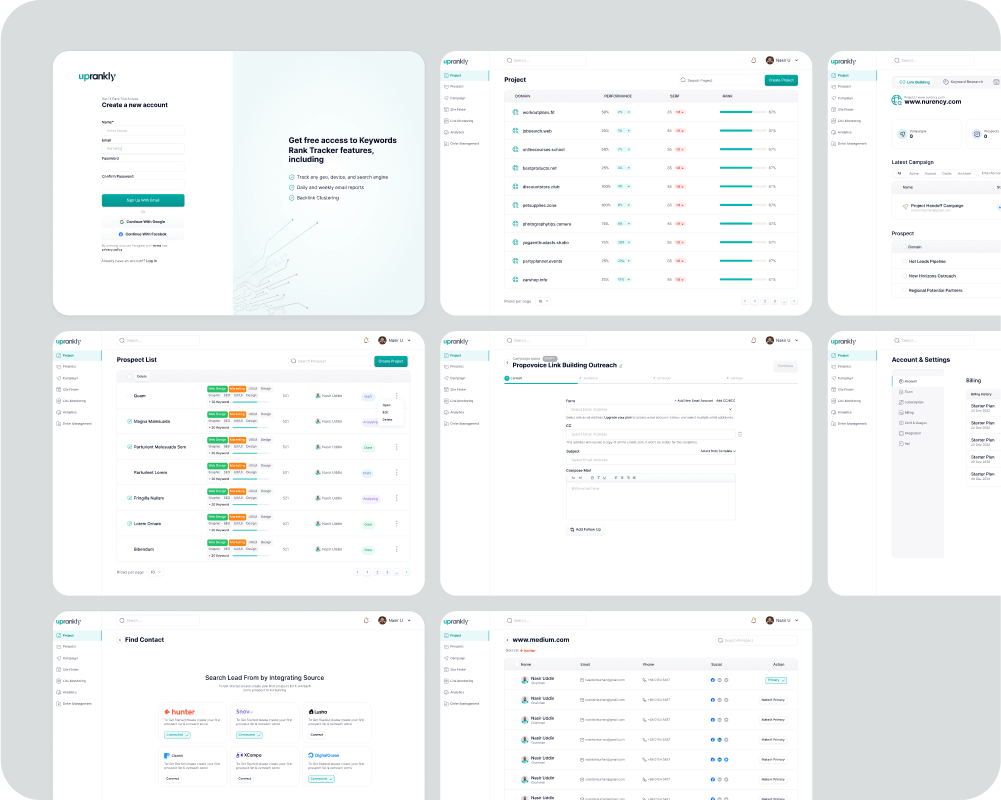Click the DigitalOcean integration logo
This screenshot has height=800, width=1001.
pyautogui.click(x=326, y=755)
